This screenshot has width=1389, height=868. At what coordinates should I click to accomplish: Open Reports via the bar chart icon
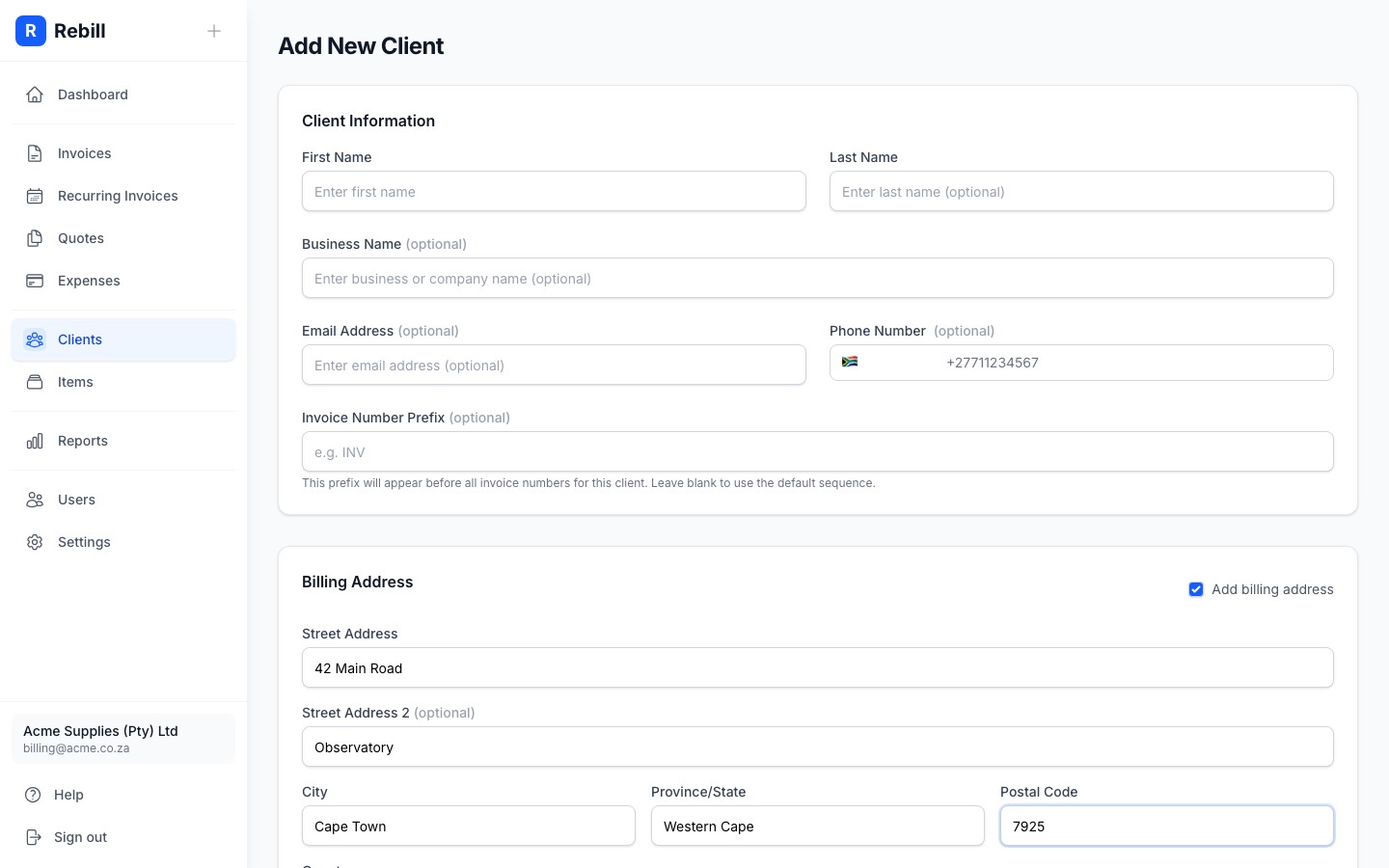tap(35, 441)
